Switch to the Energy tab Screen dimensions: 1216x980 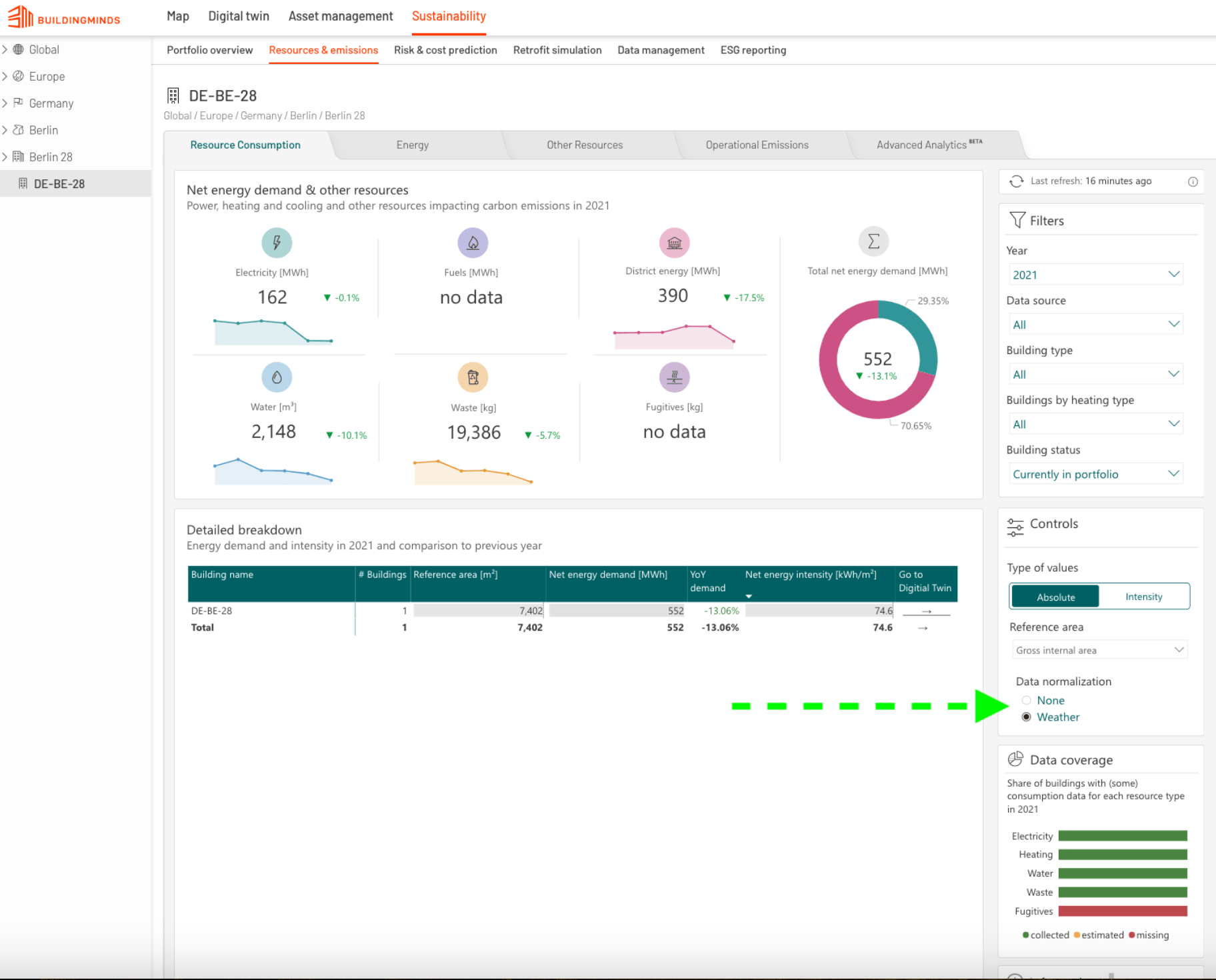(413, 145)
